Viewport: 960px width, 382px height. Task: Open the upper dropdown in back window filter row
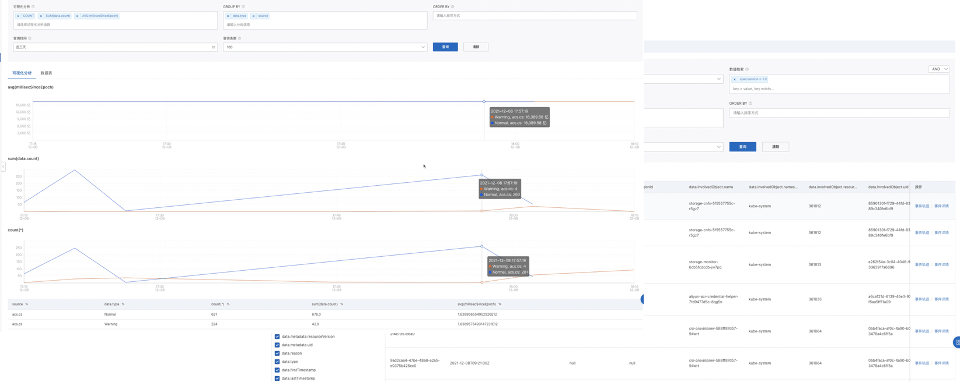[x=683, y=79]
